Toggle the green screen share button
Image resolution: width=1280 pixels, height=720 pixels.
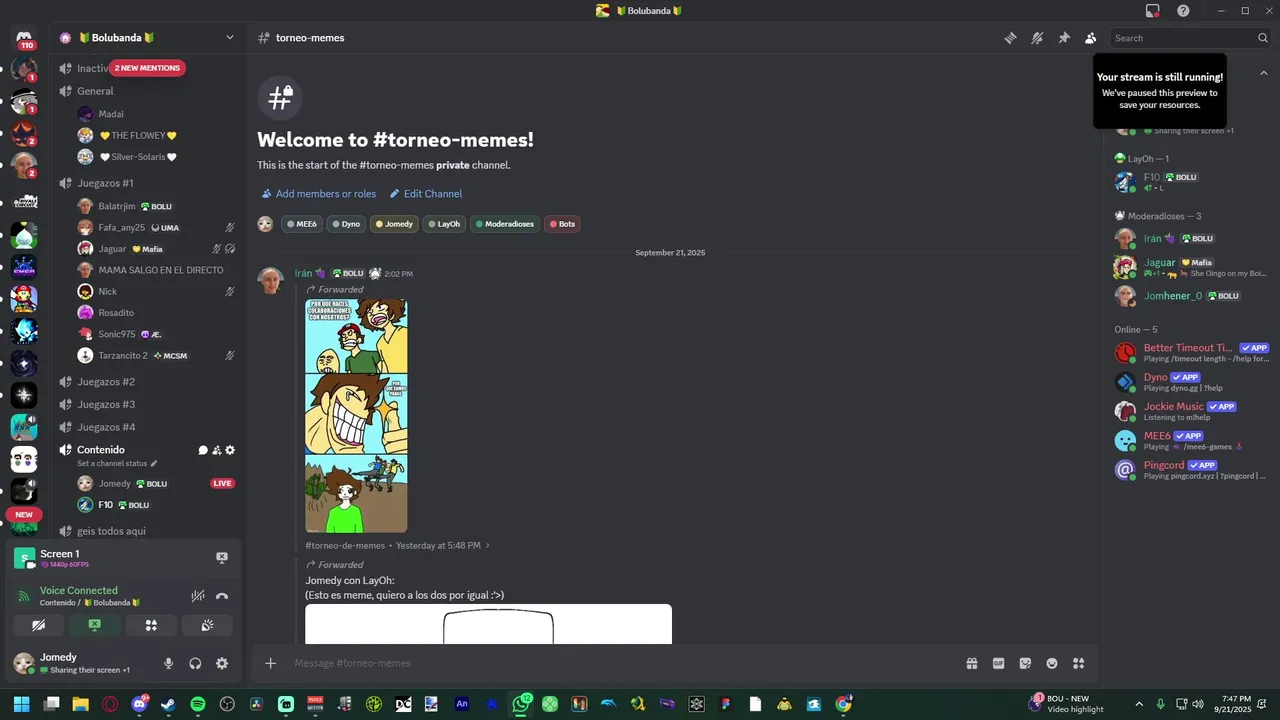point(95,625)
